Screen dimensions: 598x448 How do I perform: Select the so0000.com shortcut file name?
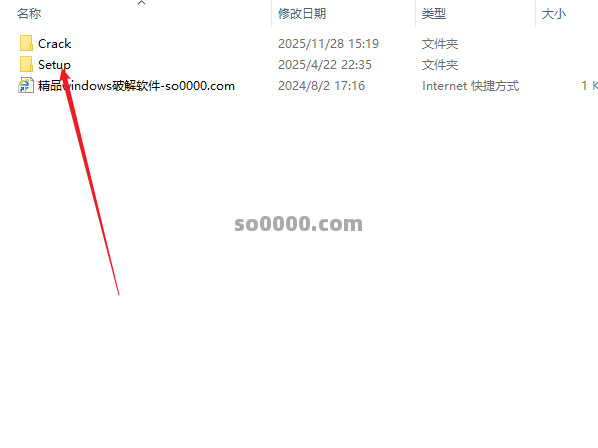(136, 86)
